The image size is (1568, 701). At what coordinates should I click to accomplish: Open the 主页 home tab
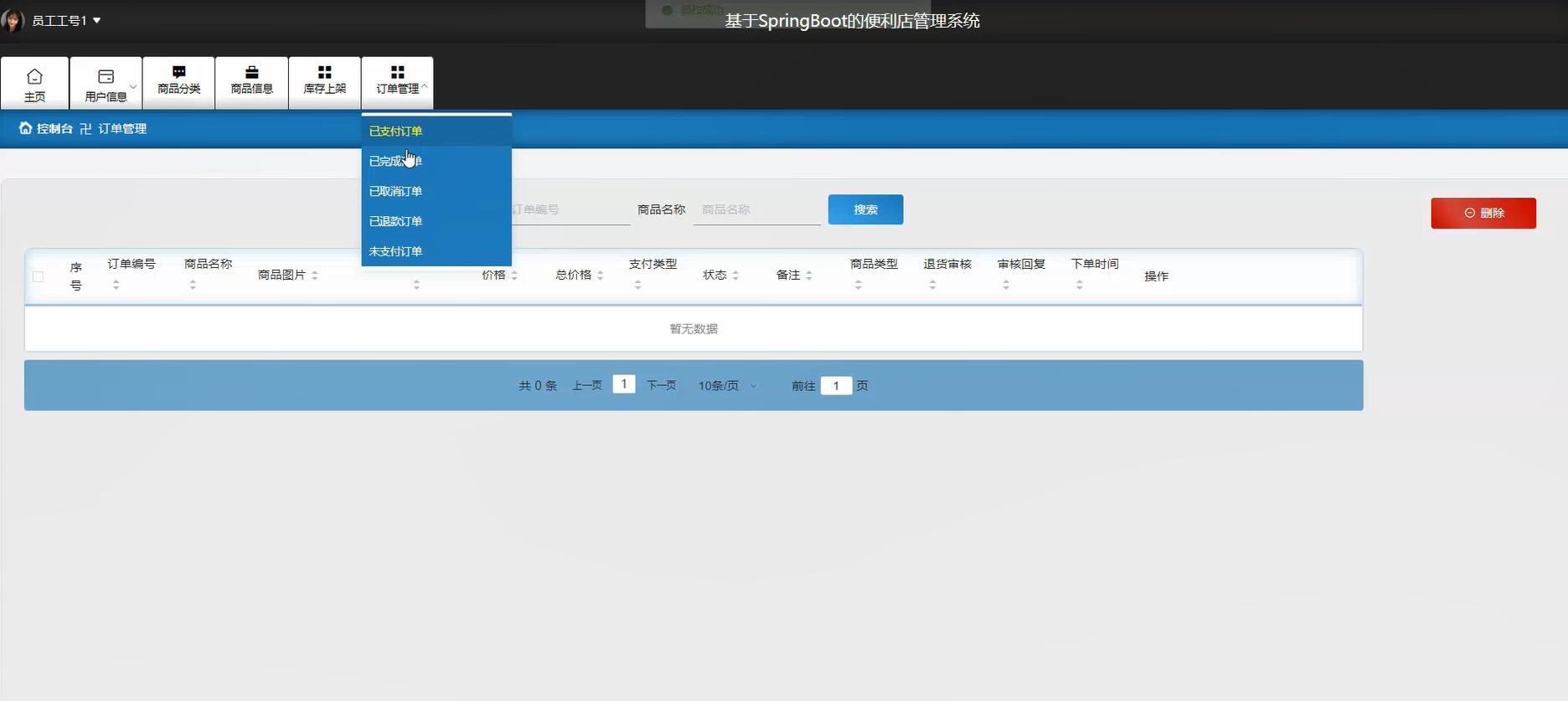point(34,84)
